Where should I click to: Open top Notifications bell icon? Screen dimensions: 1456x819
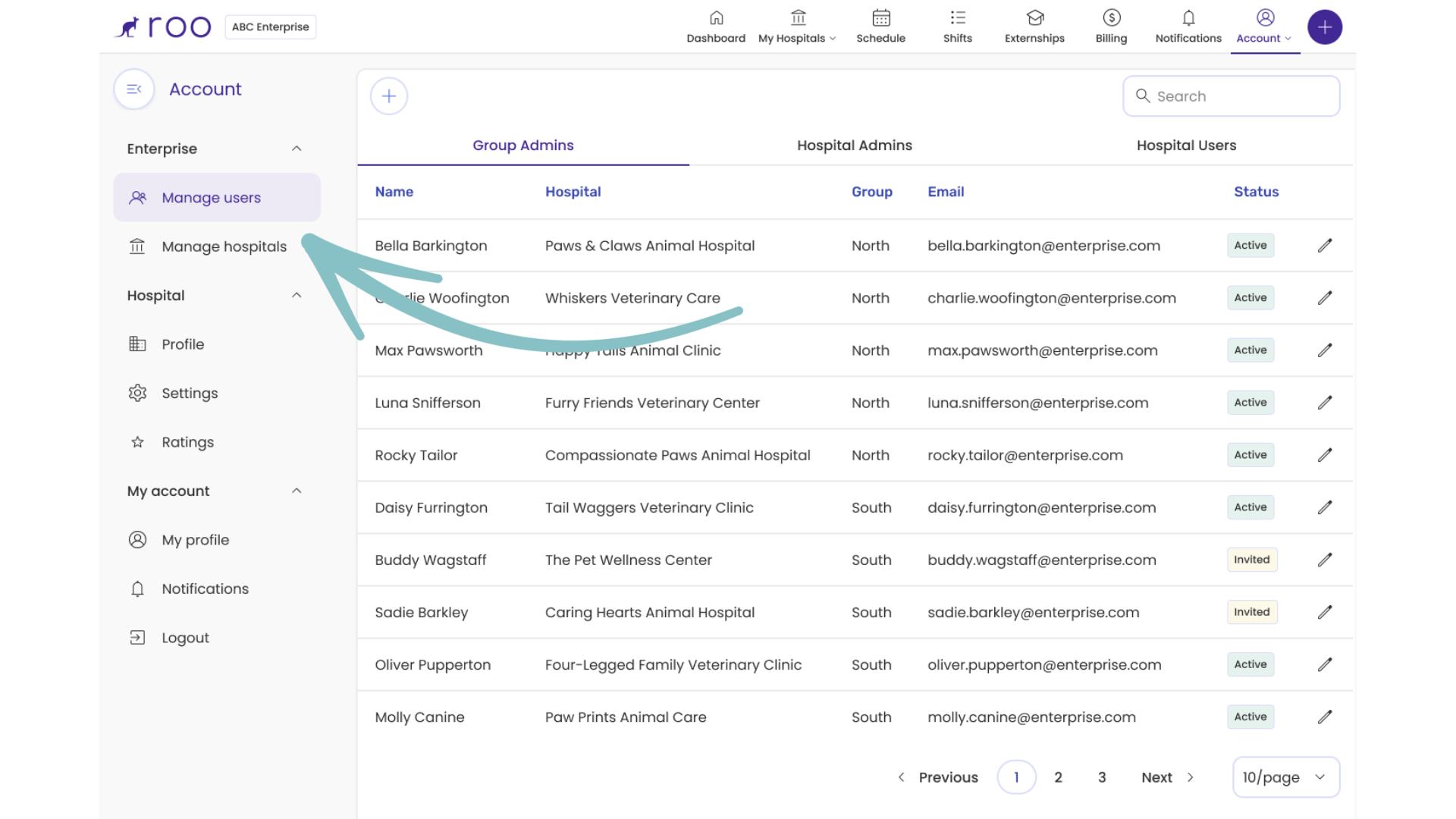(x=1188, y=17)
